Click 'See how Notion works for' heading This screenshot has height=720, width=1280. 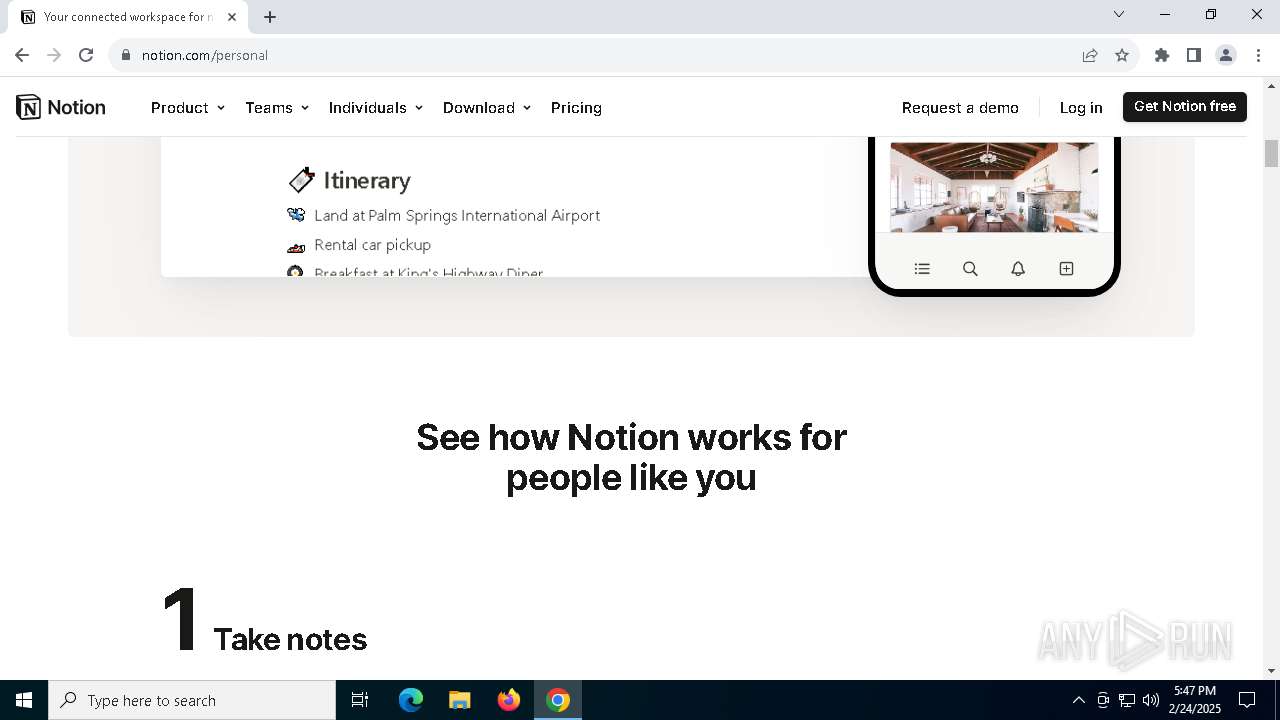pos(631,437)
